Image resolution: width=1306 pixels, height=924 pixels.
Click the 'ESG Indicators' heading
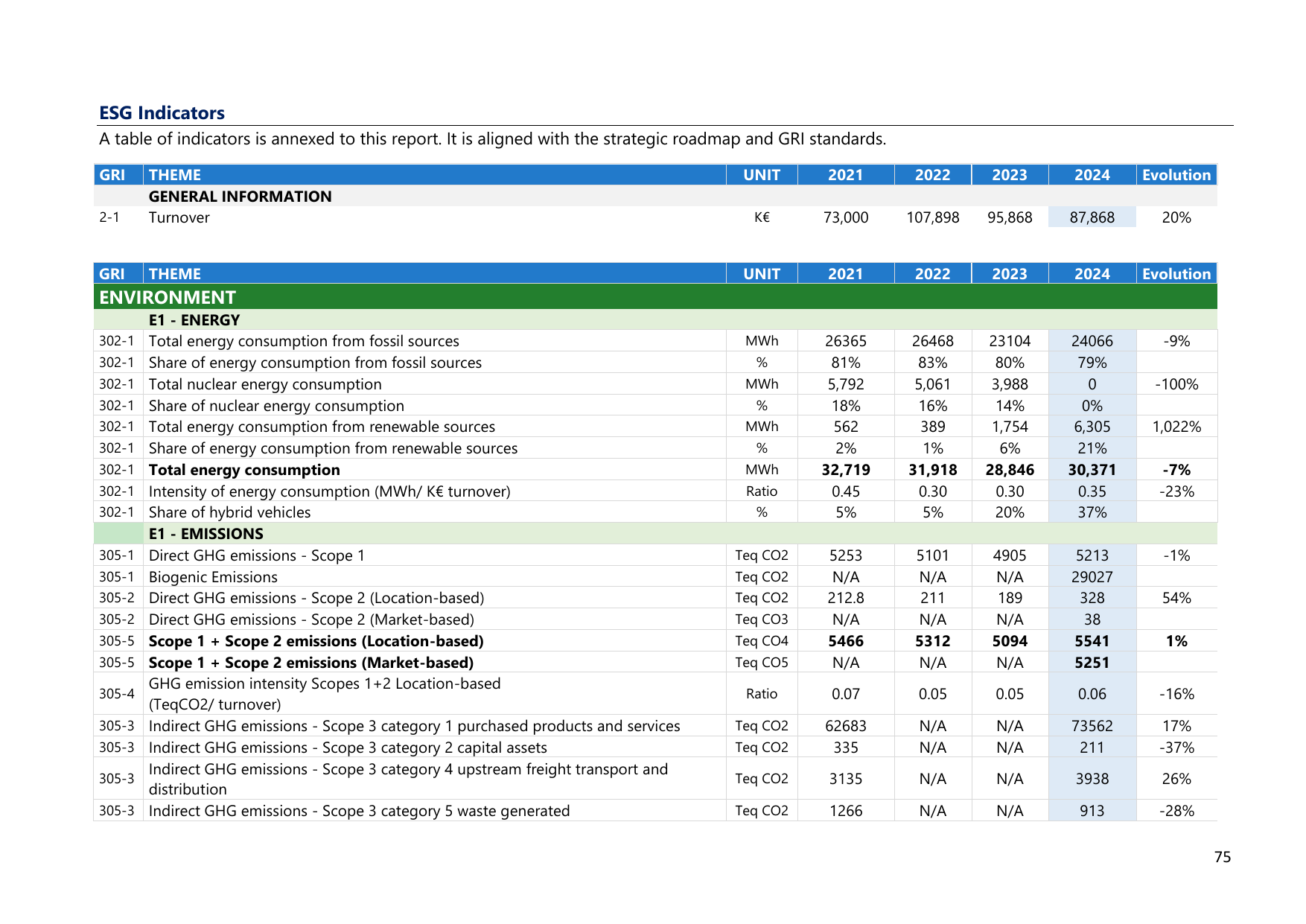pyautogui.click(x=162, y=113)
